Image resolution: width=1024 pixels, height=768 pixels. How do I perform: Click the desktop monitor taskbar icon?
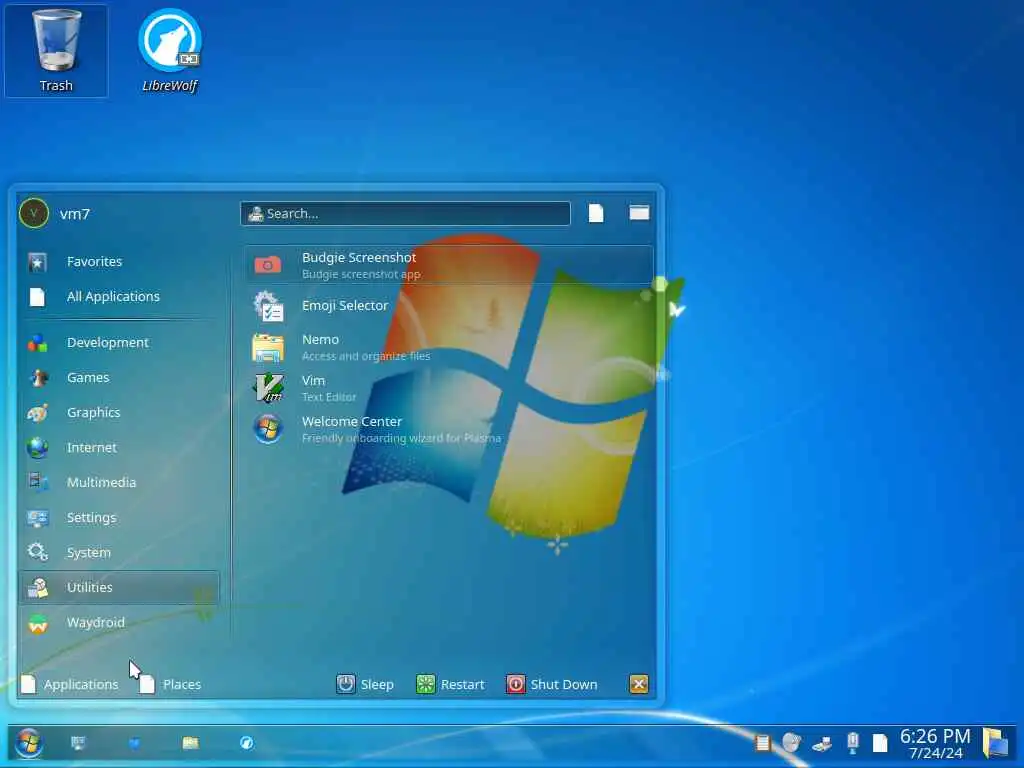pos(78,743)
